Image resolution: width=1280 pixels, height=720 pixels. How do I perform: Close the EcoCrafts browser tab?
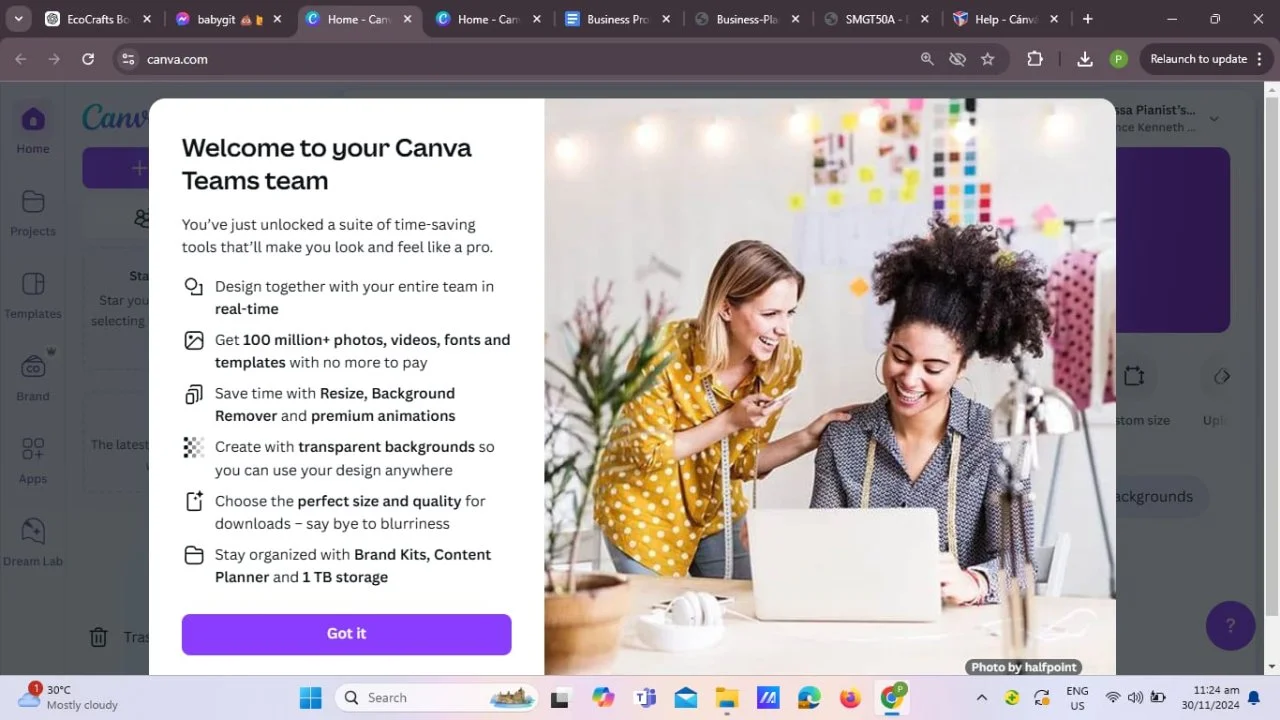(147, 19)
